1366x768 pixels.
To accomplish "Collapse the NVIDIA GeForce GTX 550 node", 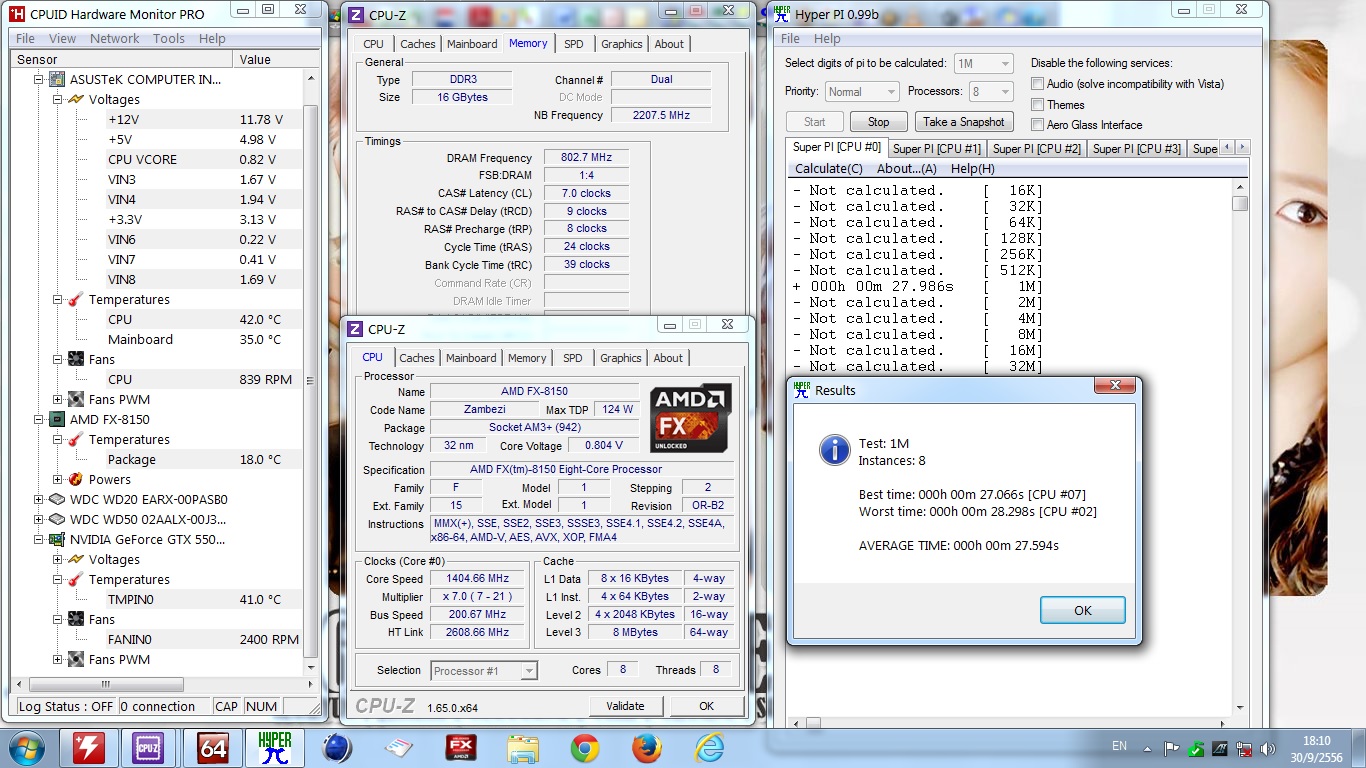I will coord(38,539).
